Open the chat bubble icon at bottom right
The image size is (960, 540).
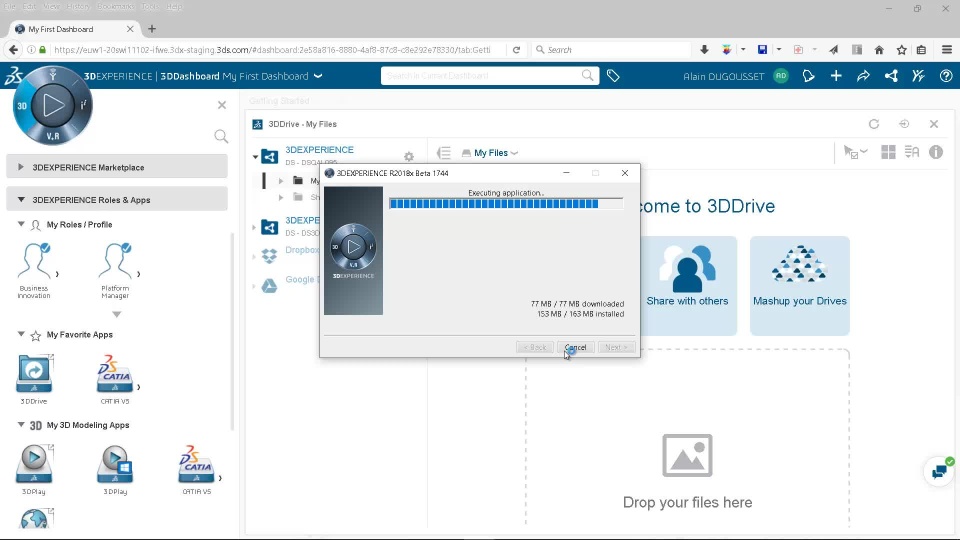coord(939,471)
